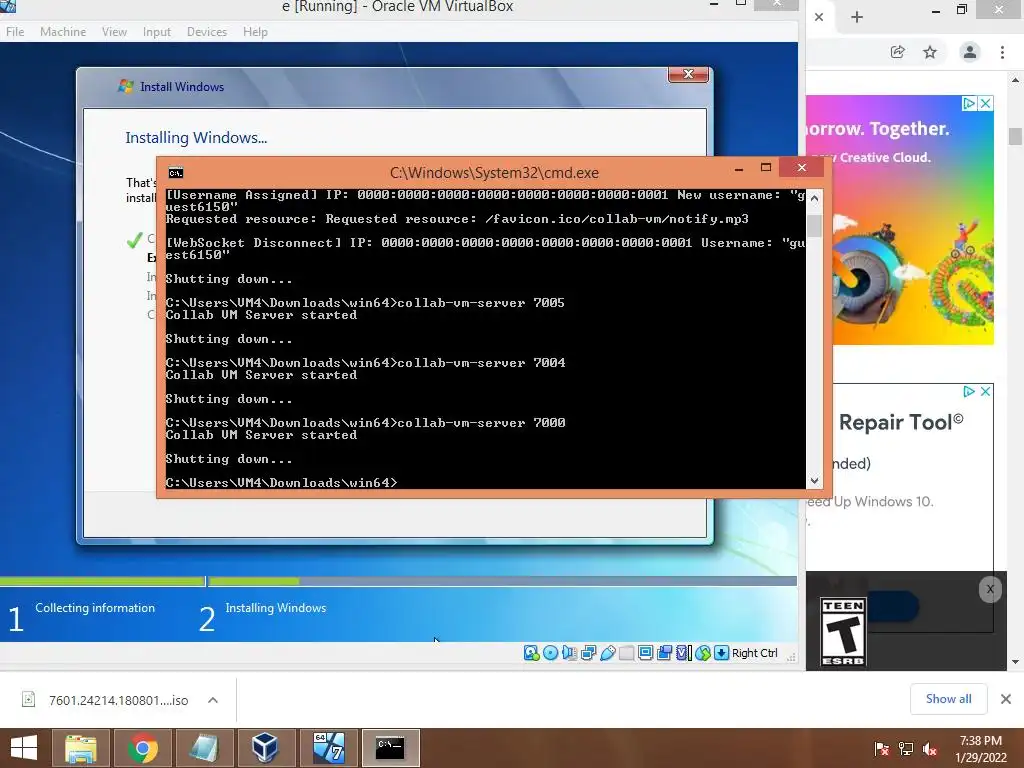Image resolution: width=1024 pixels, height=768 pixels.
Task: Click the Installing Windows setup progress bar
Action: click(502, 581)
